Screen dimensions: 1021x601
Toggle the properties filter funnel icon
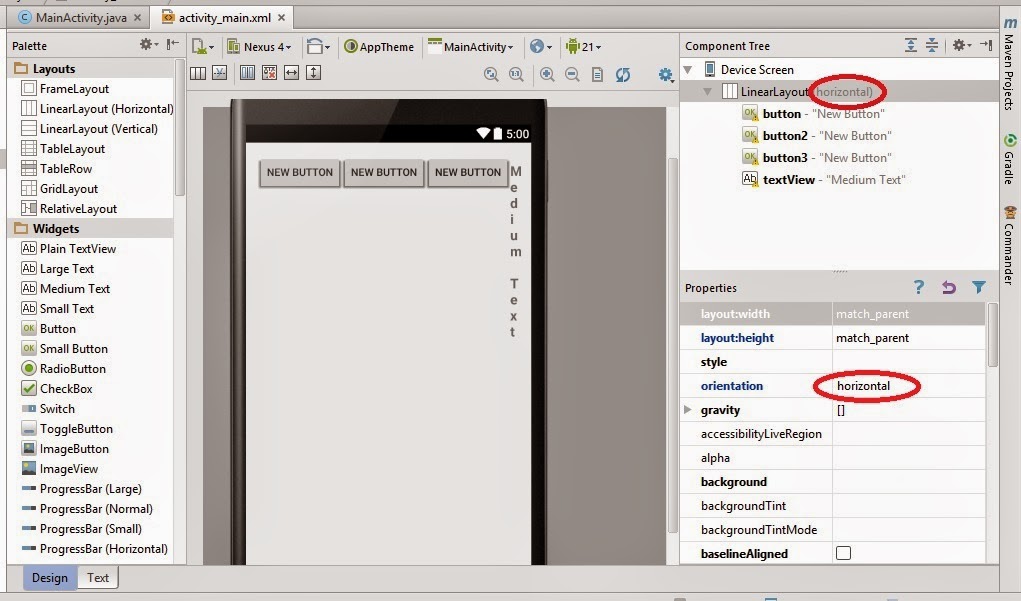coord(978,287)
